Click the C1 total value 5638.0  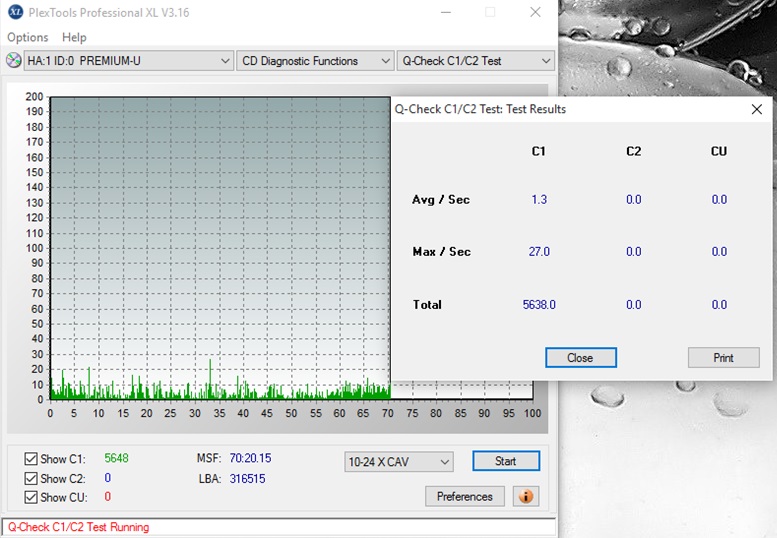539,305
